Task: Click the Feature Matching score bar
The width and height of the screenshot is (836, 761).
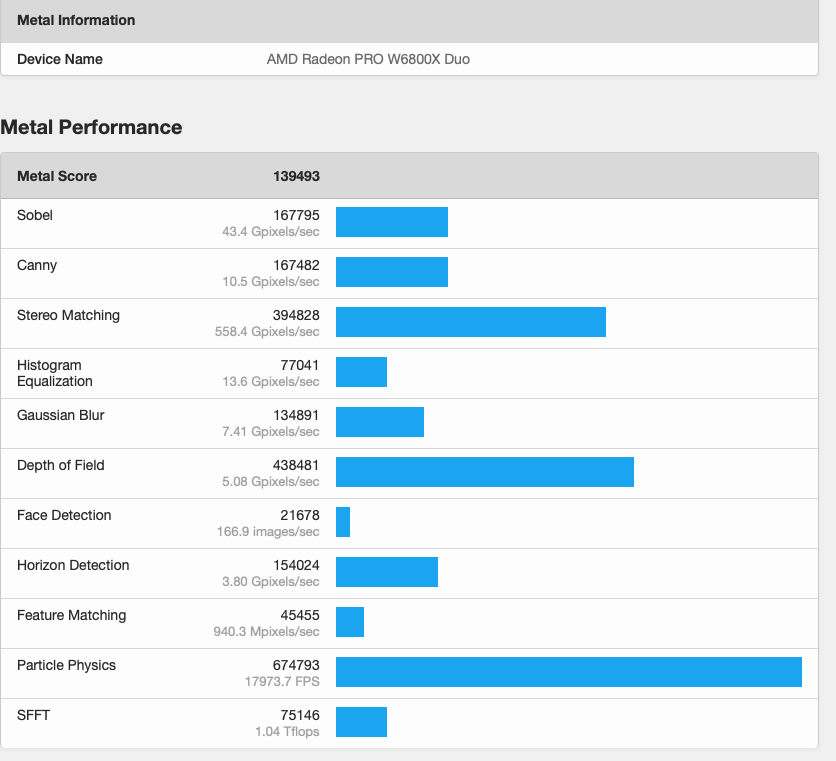Action: (350, 622)
